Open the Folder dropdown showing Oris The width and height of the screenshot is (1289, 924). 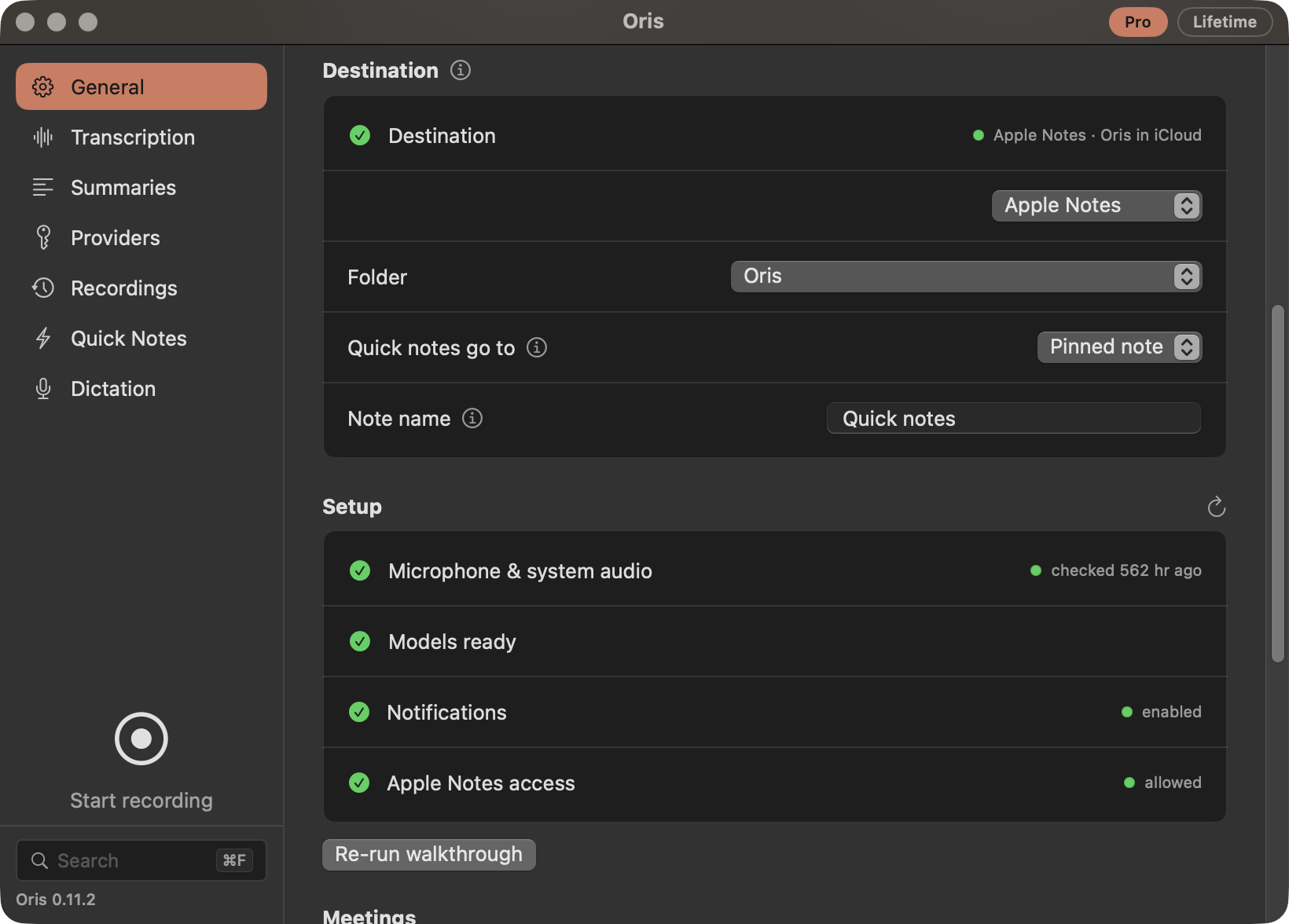coord(966,276)
